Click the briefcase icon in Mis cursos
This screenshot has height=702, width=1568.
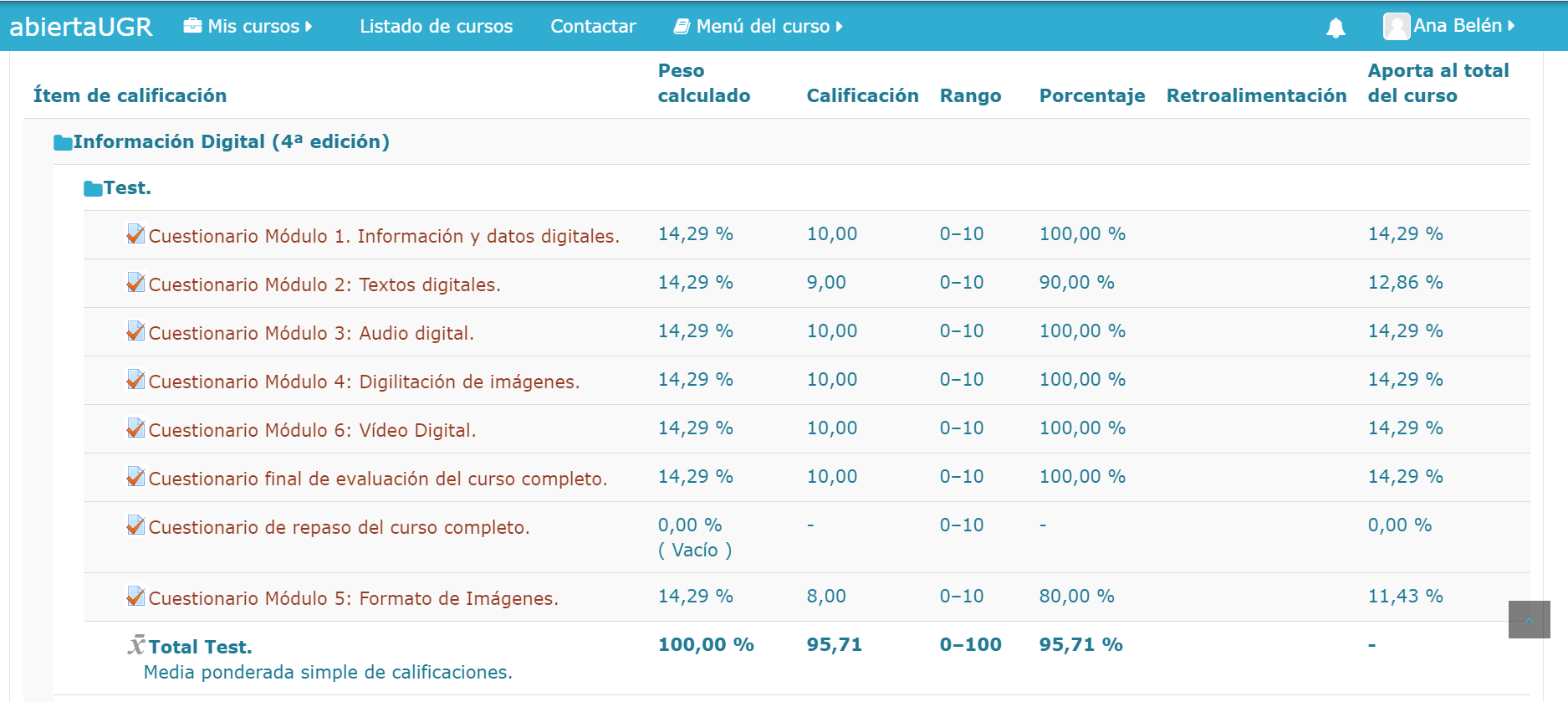coord(192,26)
